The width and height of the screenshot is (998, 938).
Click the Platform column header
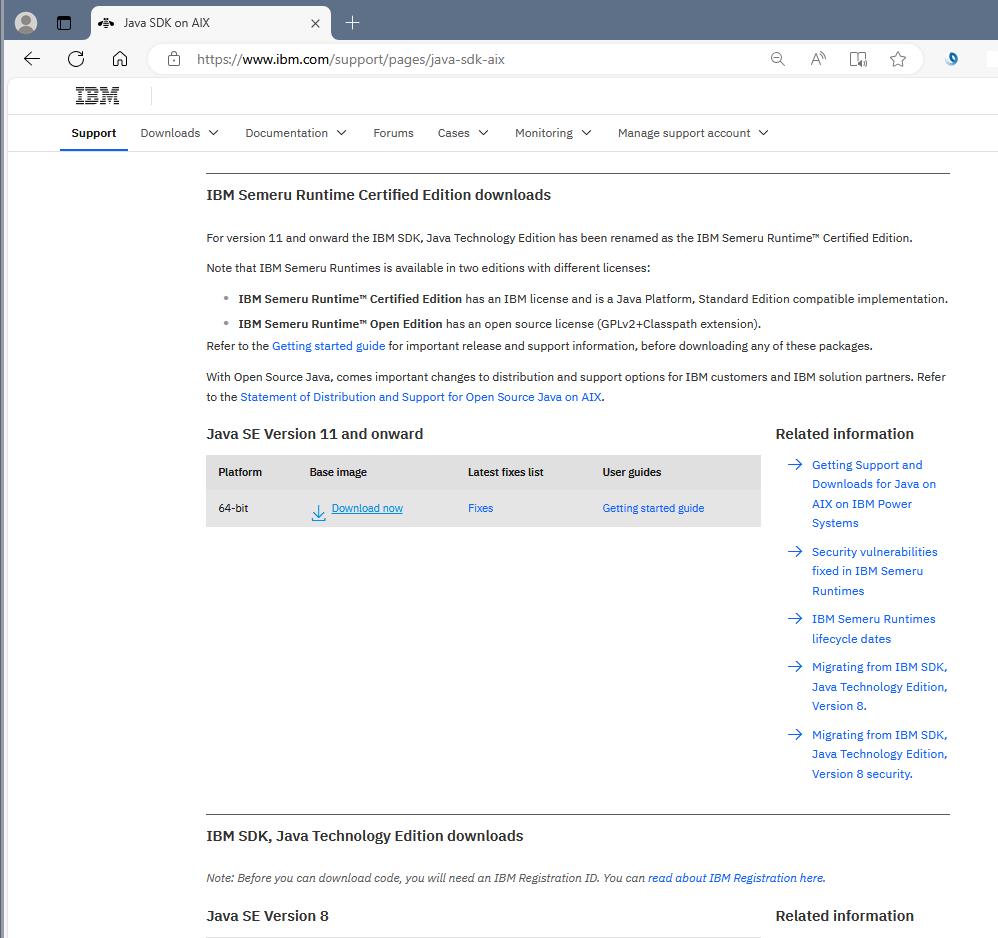tap(240, 472)
